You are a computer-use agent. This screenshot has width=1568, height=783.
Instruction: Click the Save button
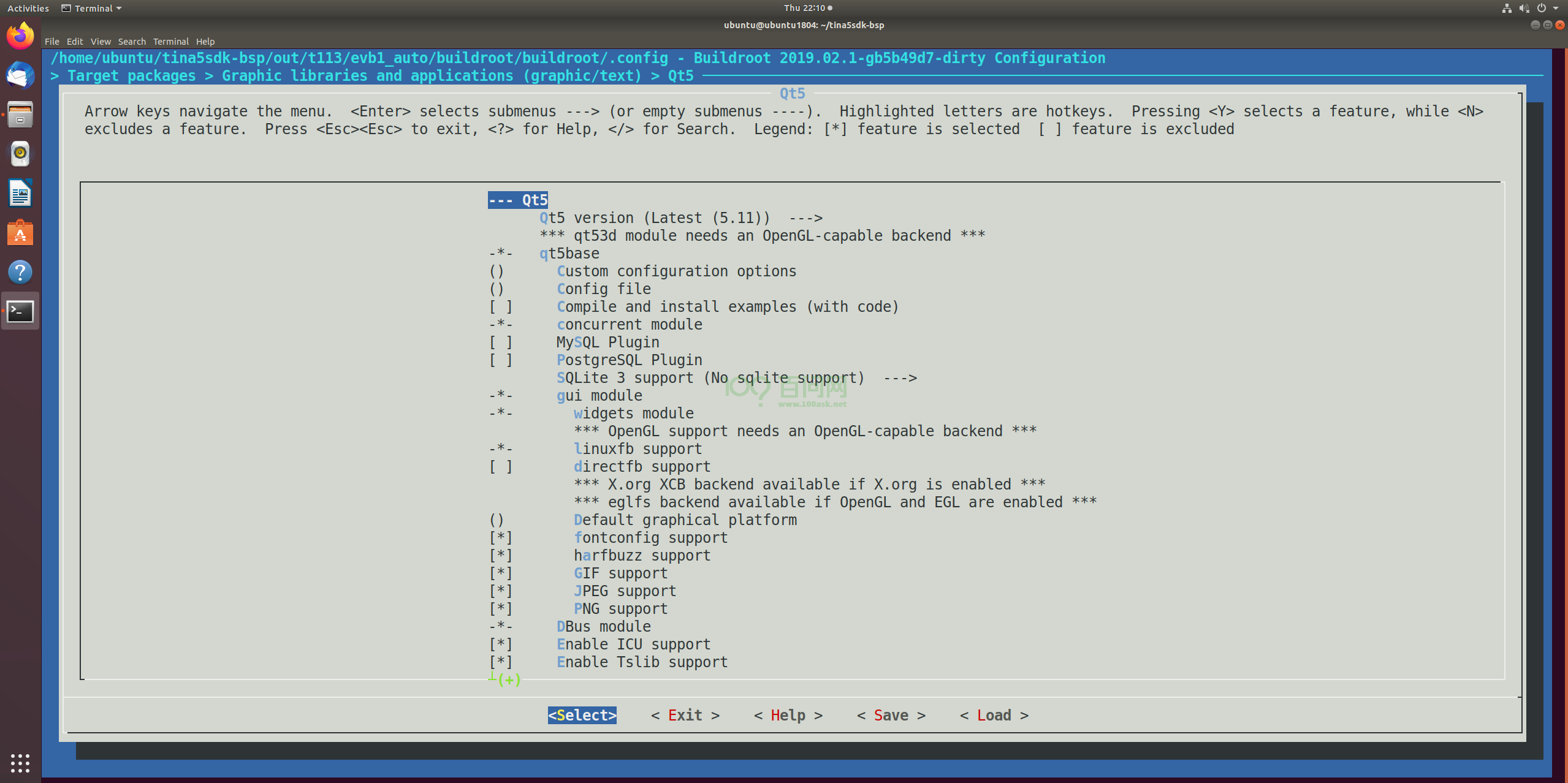pos(891,716)
